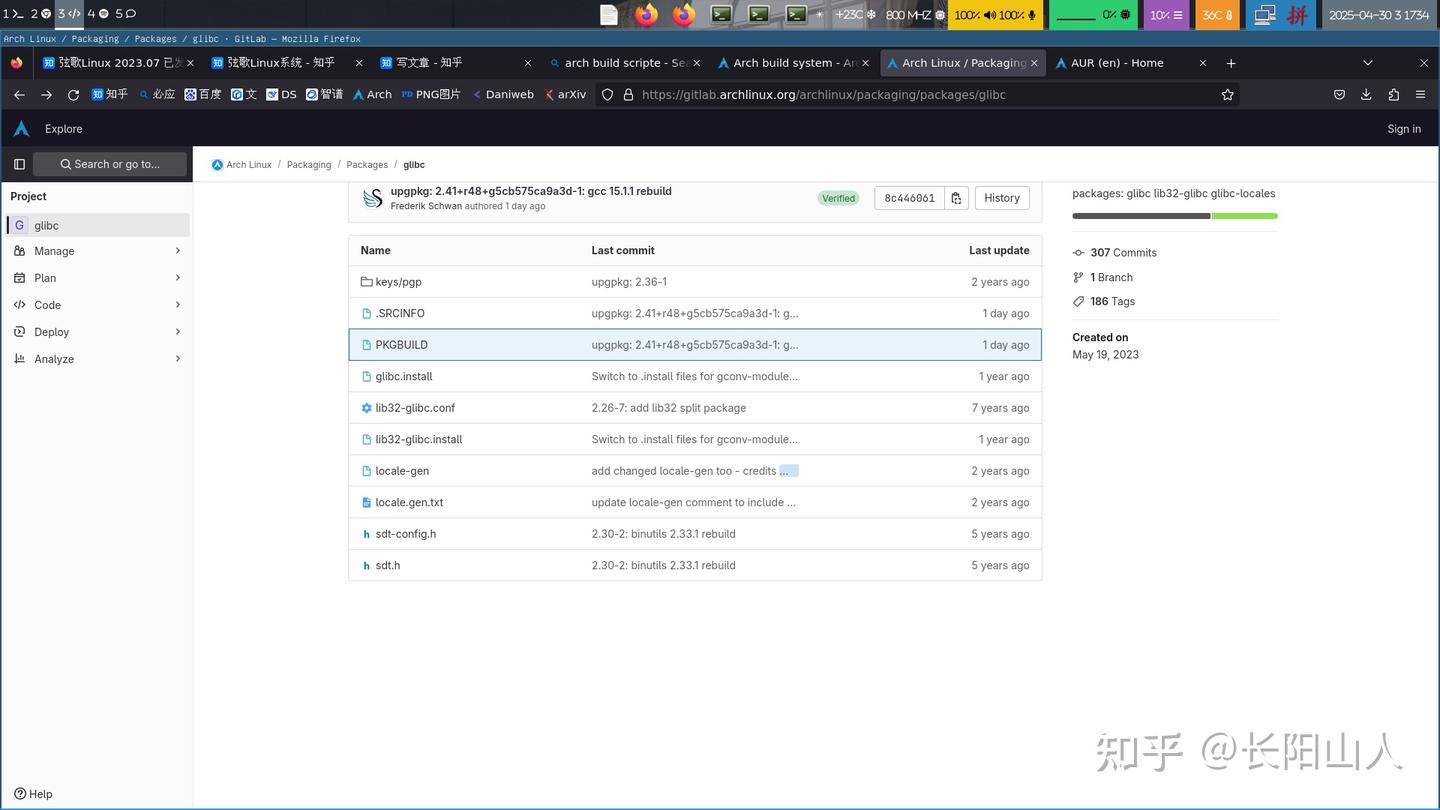Copy commit SHA 8c446061 with clipboard icon
Screen dimensions: 1440x810
pos(956,198)
